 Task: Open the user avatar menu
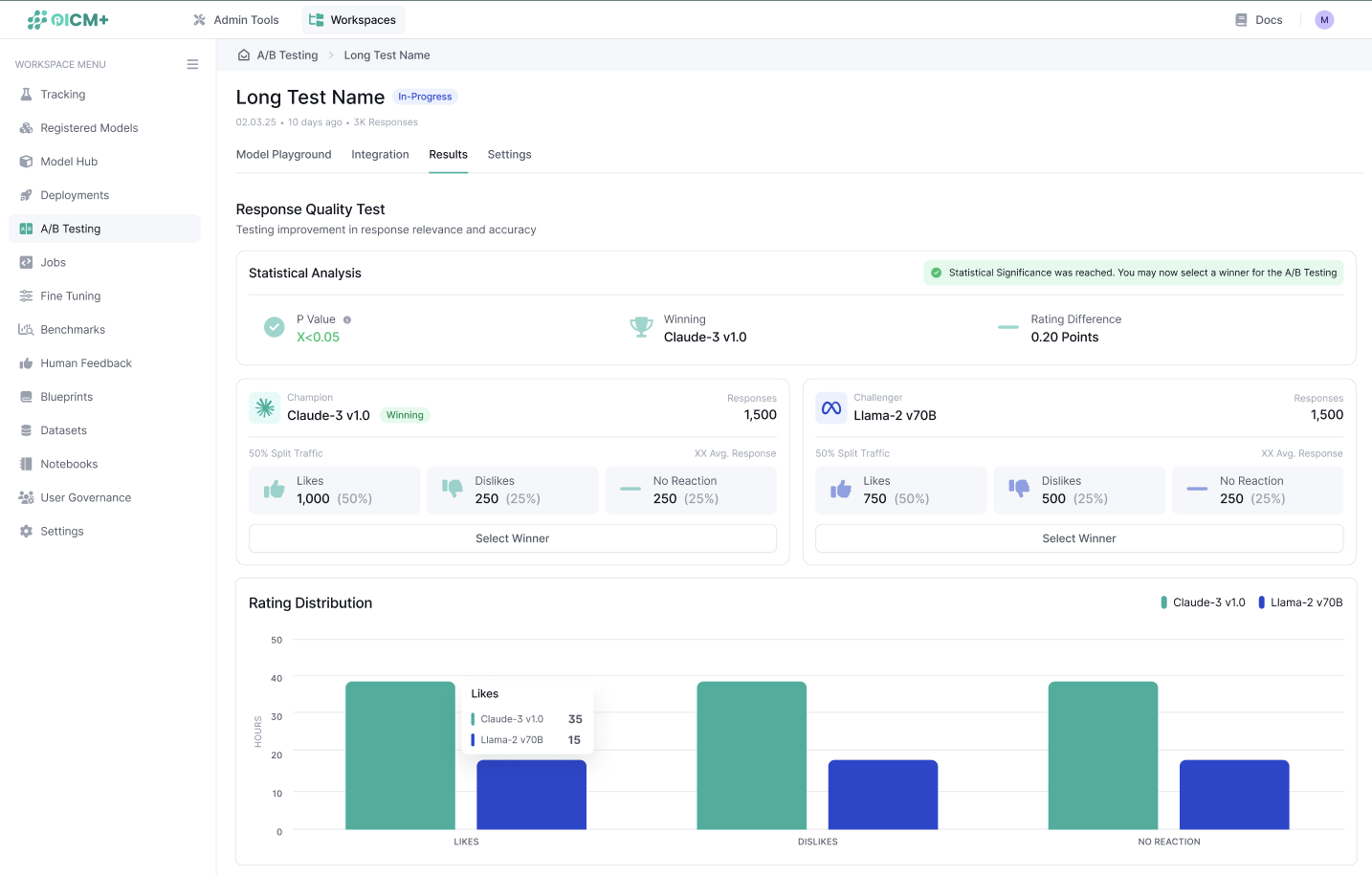1324,20
